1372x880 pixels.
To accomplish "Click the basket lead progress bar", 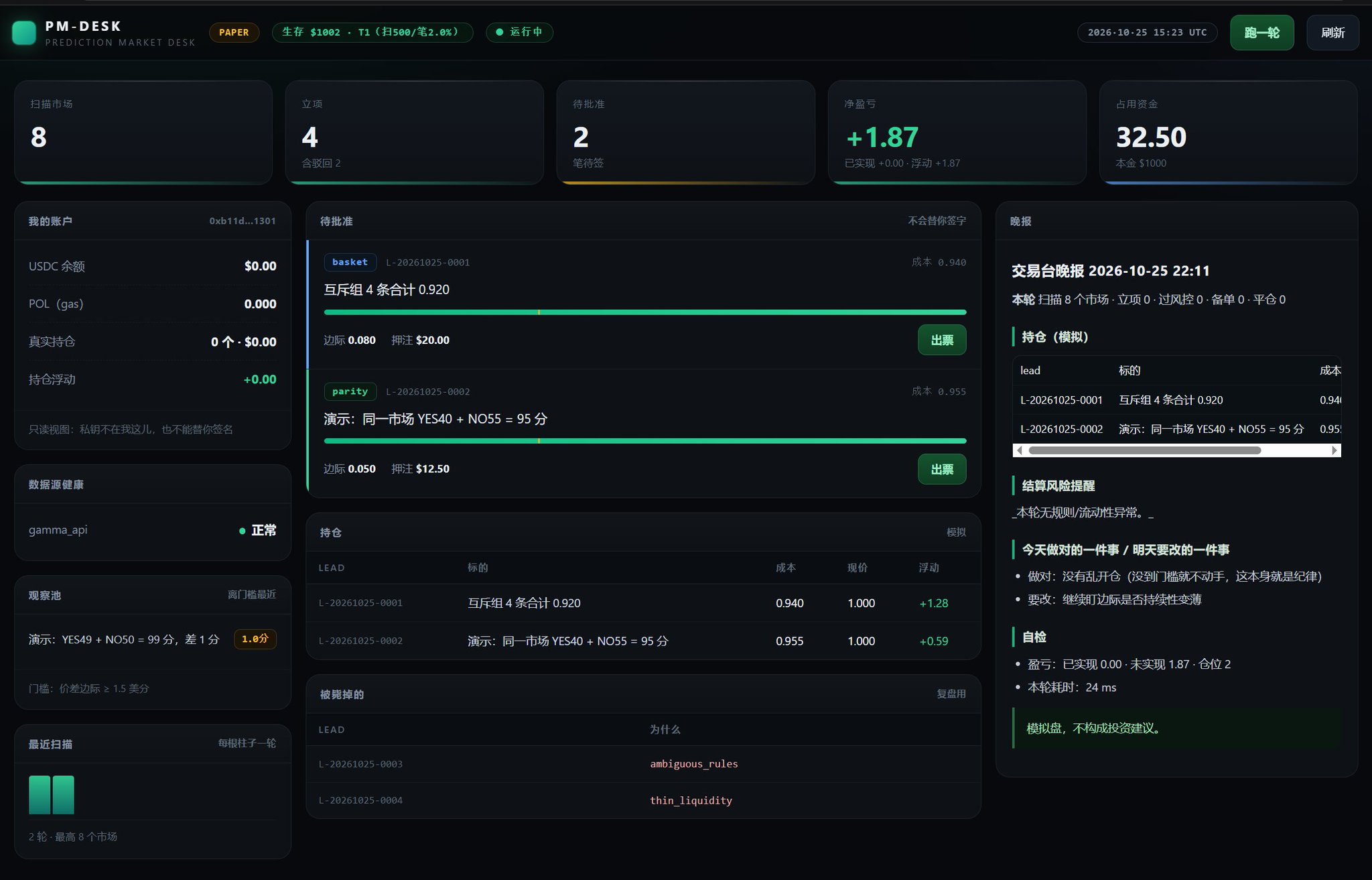I will click(644, 312).
